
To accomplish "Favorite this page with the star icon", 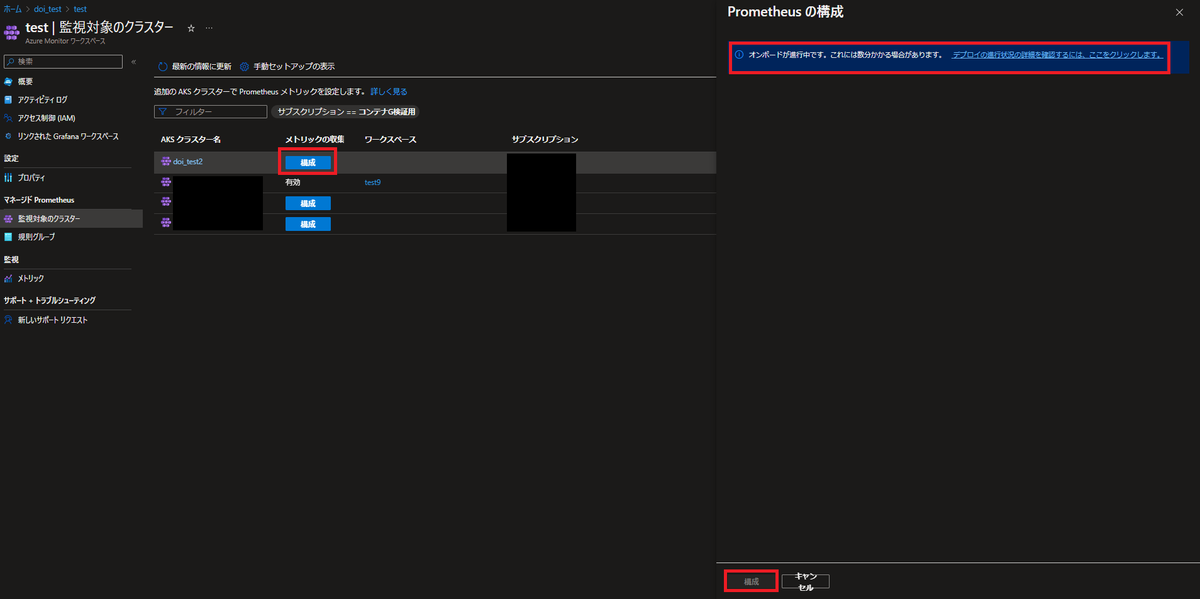I will tap(191, 28).
